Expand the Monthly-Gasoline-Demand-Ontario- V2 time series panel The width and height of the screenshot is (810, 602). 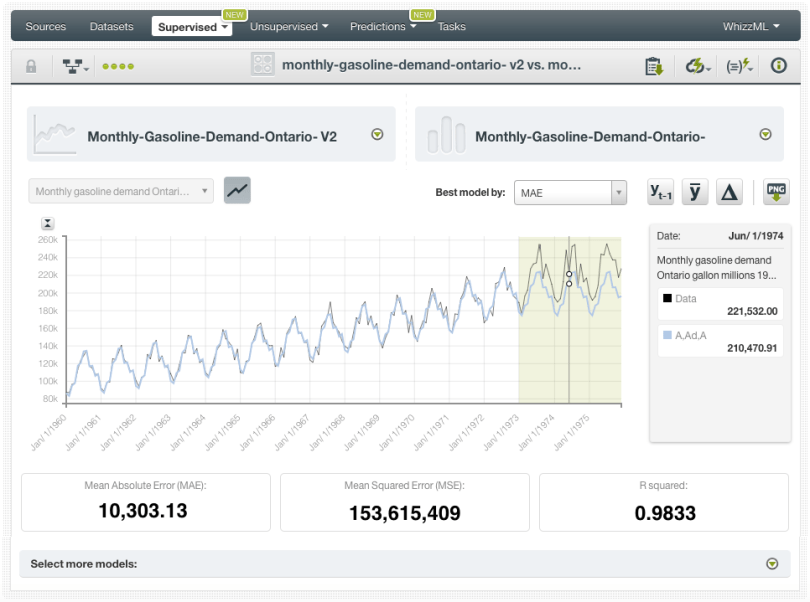377,135
